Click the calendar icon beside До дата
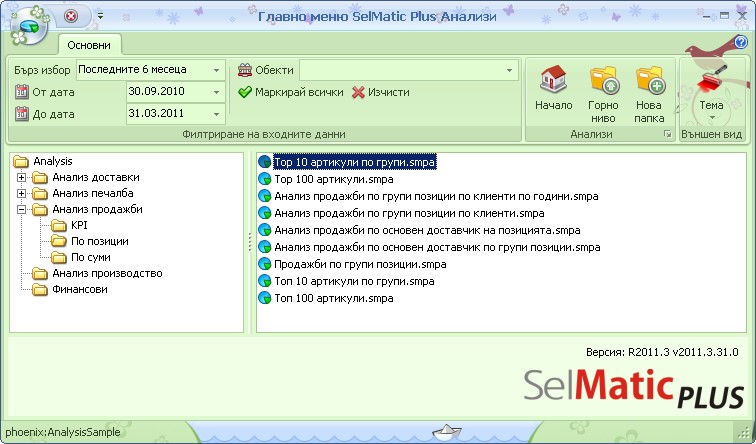Screen dimensions: 756x444 pos(21,114)
